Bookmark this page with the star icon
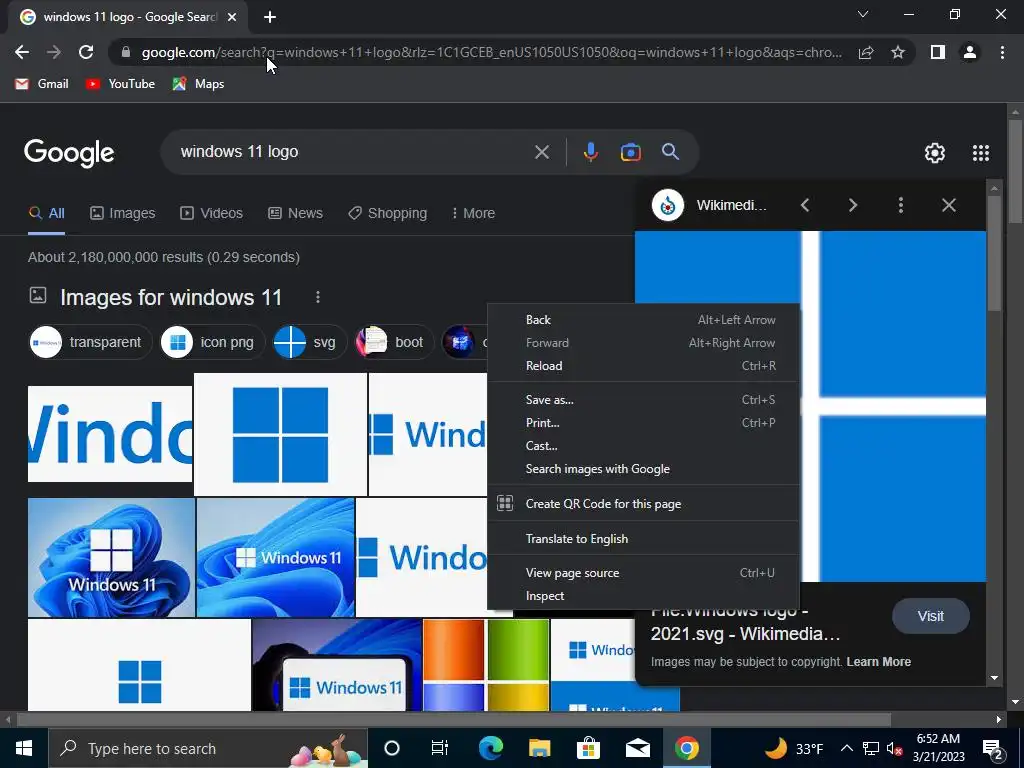The width and height of the screenshot is (1024, 768). pos(898,52)
